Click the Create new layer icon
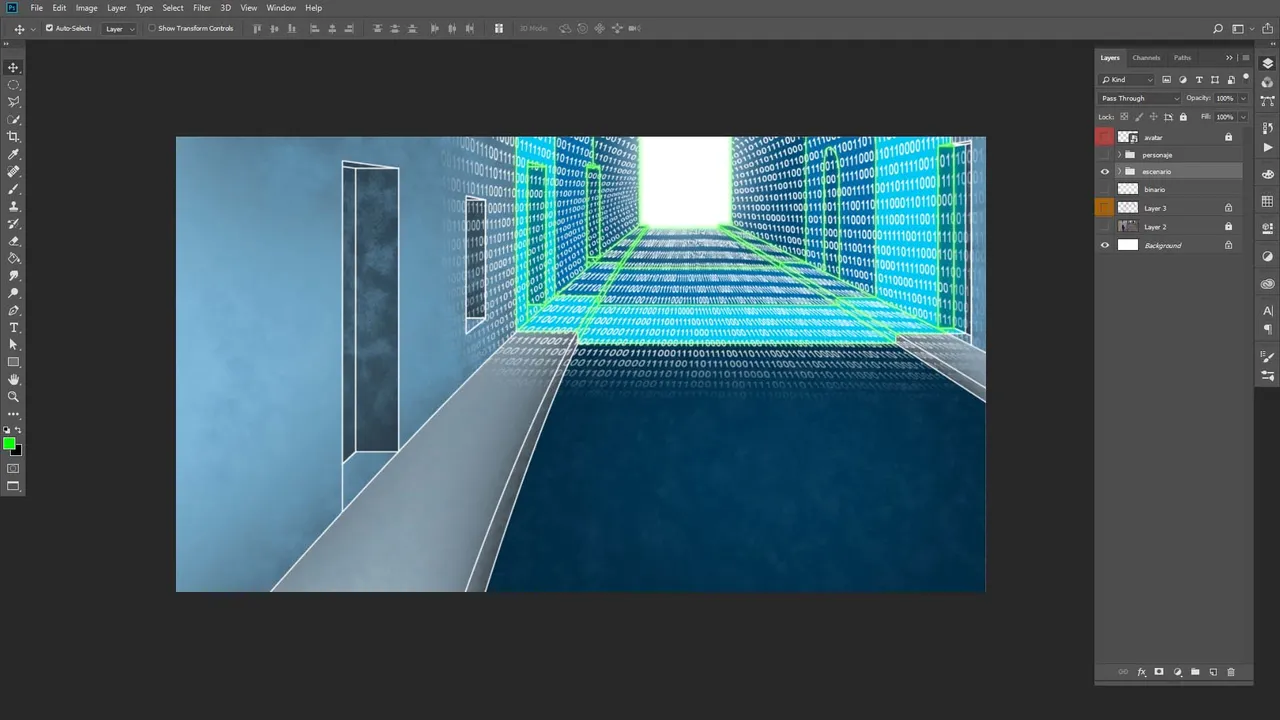 (1213, 672)
